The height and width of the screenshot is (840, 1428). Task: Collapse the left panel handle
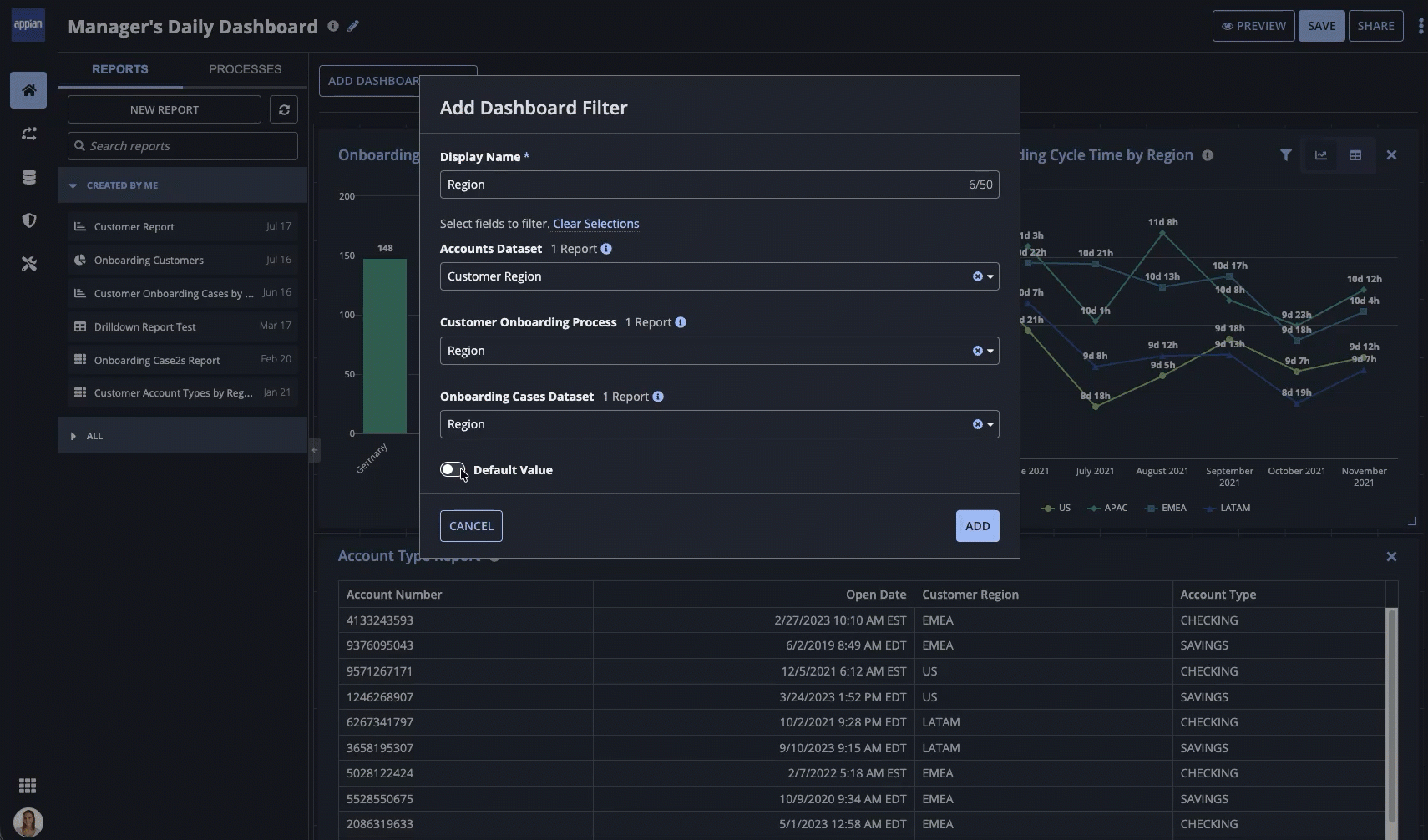314,450
